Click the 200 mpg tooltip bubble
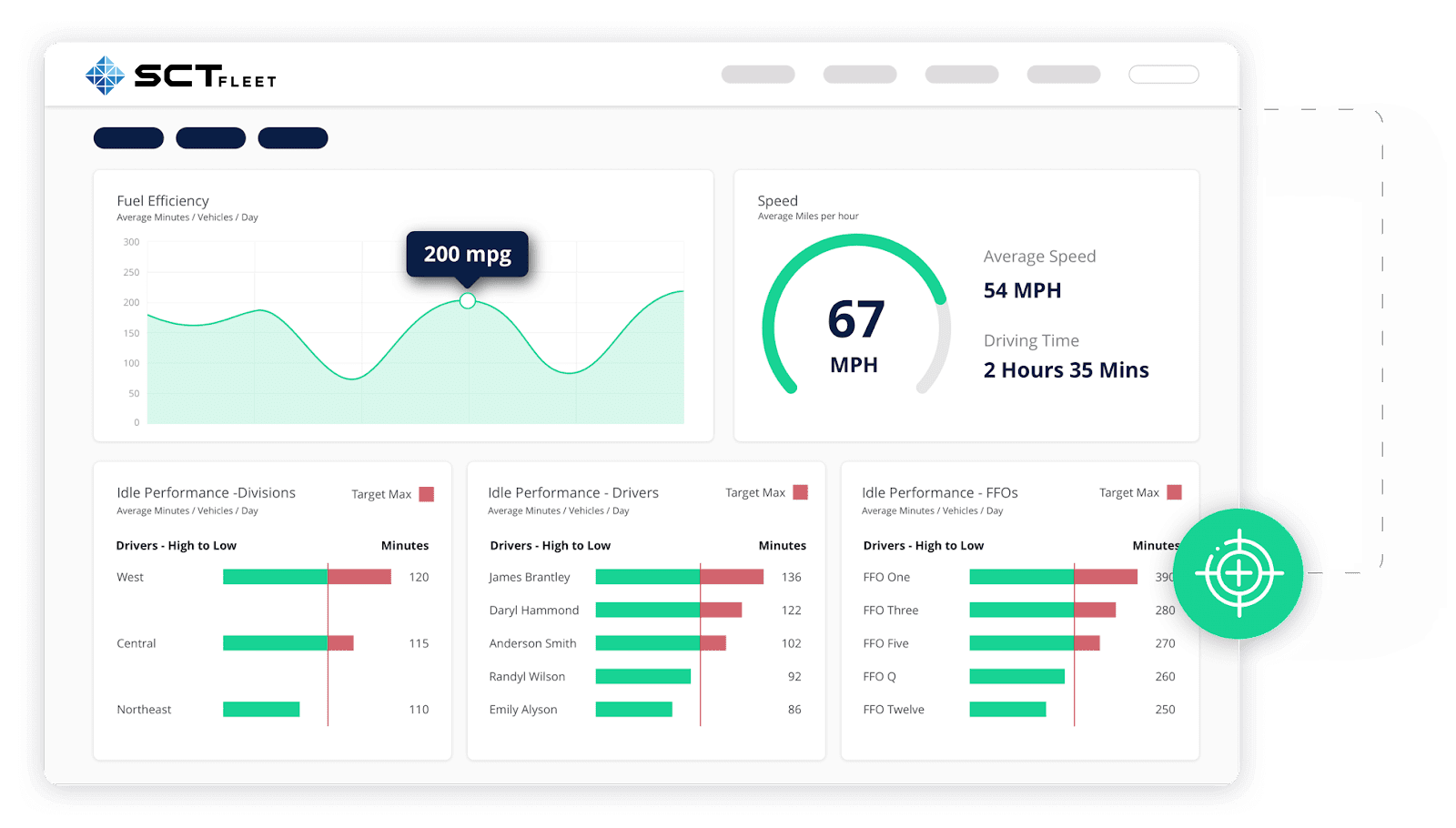 coord(467,254)
